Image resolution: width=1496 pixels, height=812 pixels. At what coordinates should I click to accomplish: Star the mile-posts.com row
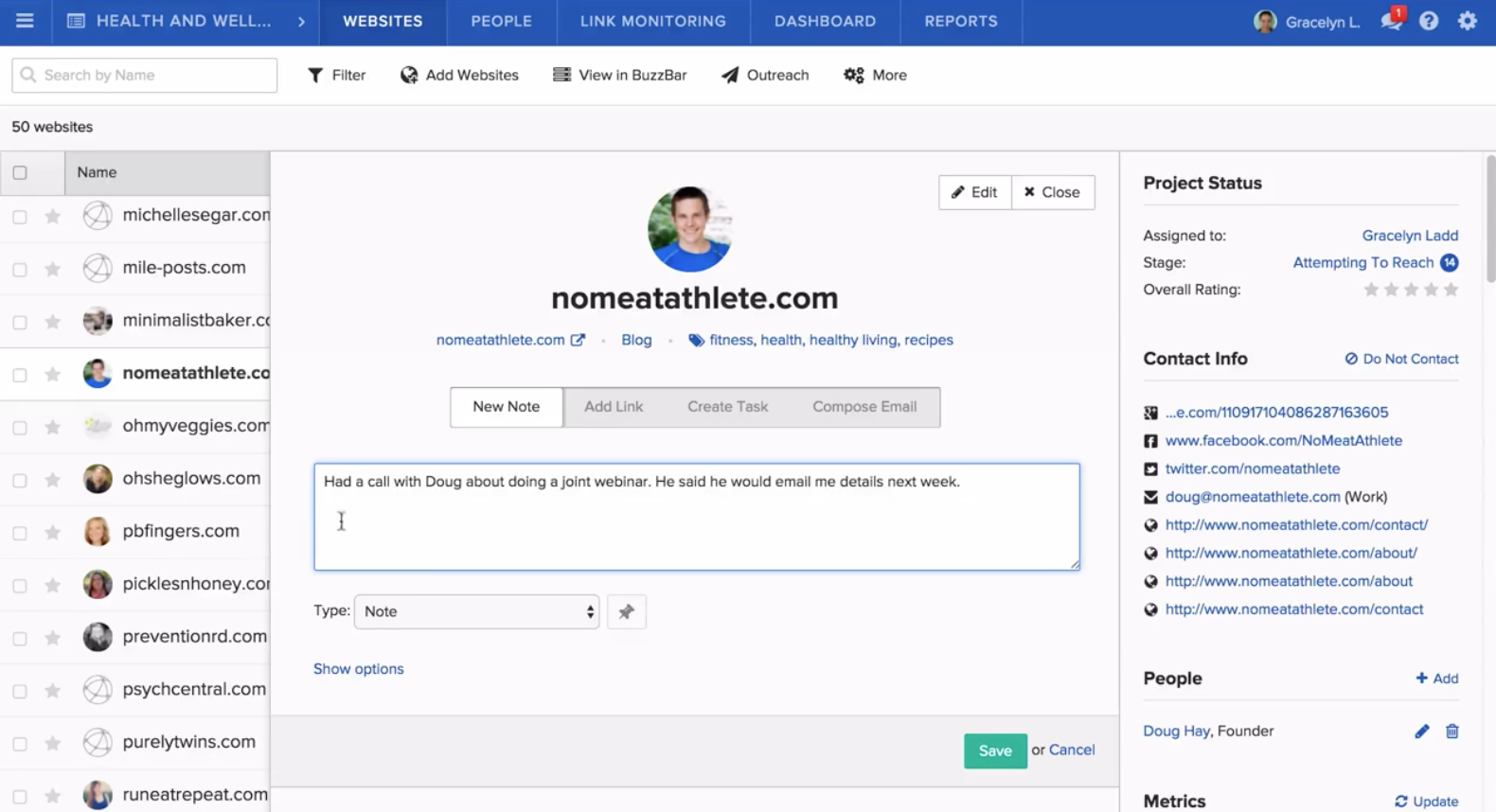(53, 270)
